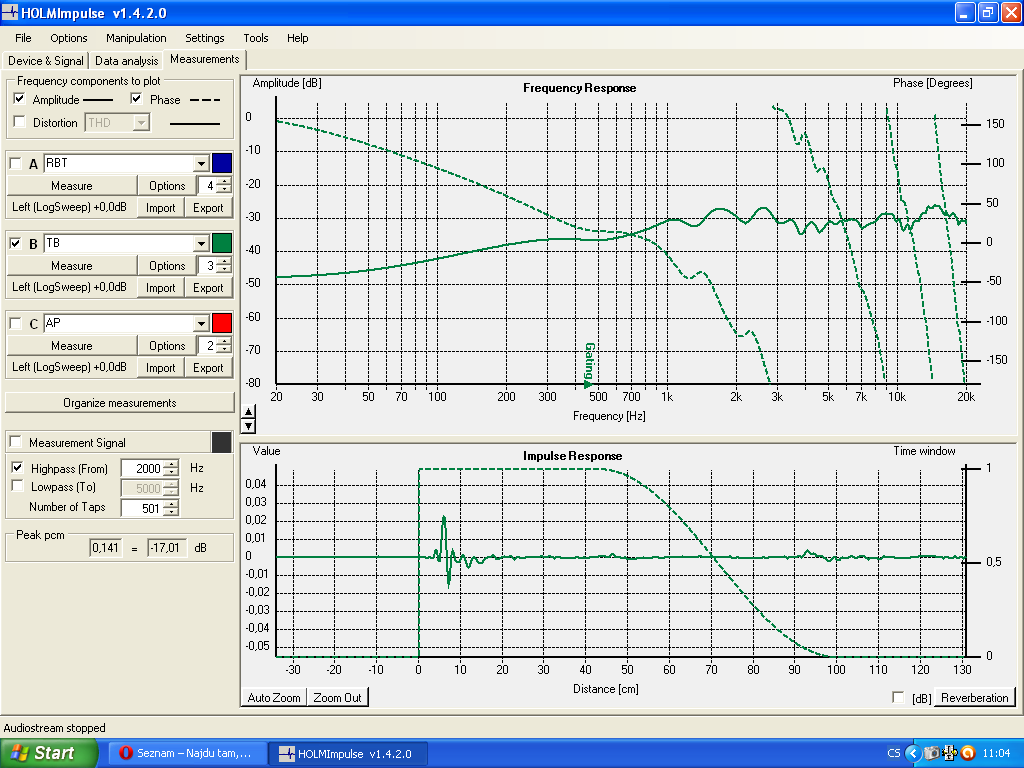Open the AP measurement name dropdown
The width and height of the screenshot is (1024, 768).
(201, 323)
